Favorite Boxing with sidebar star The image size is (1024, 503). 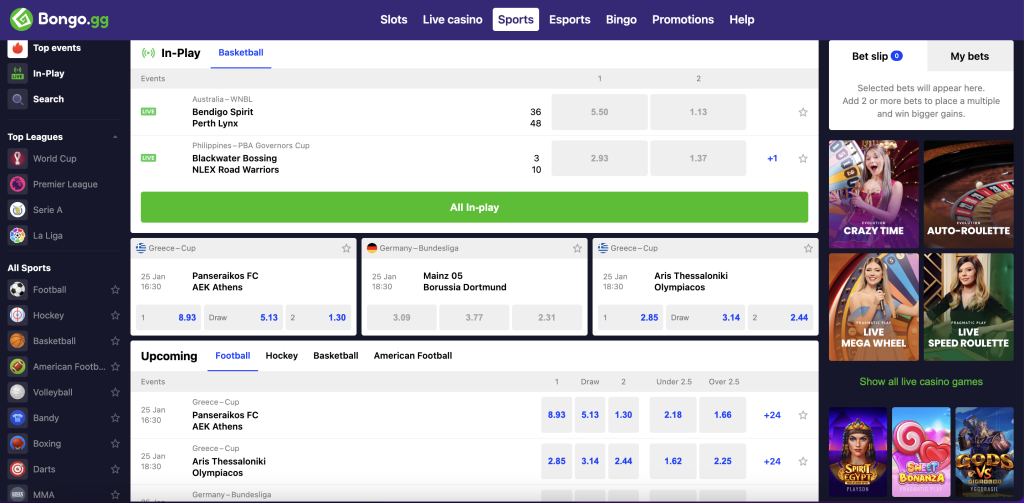pos(116,444)
